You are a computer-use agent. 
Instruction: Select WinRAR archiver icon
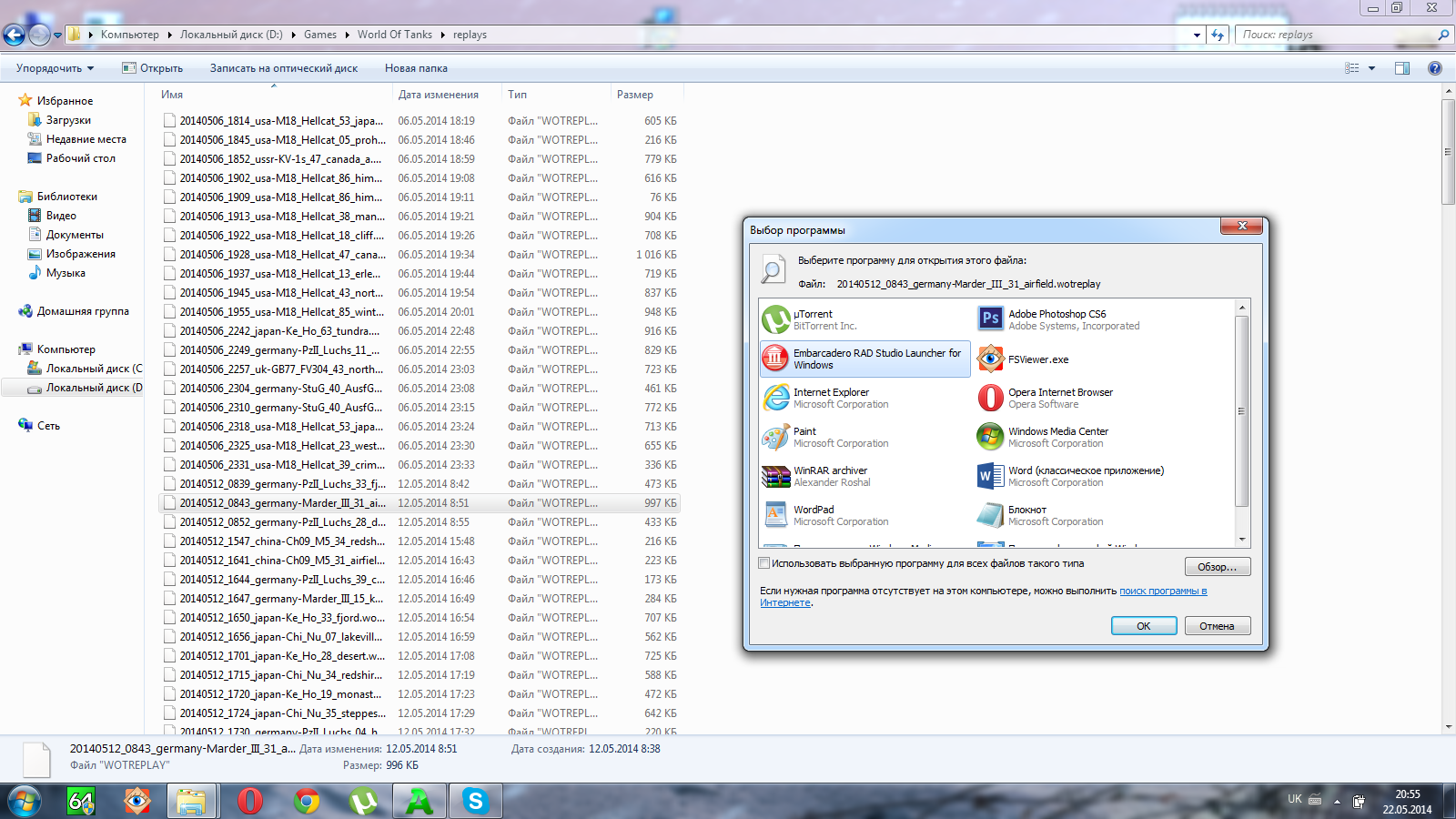pos(775,476)
